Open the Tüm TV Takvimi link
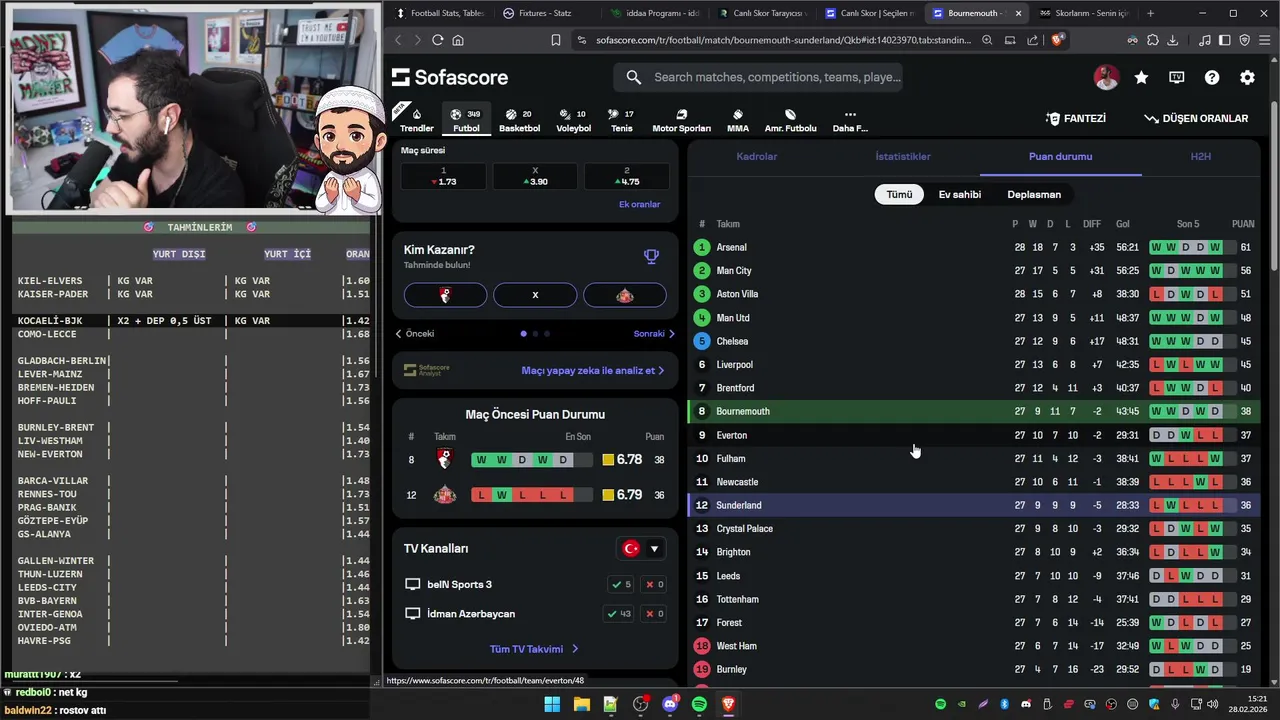This screenshot has height=720, width=1280. (x=534, y=649)
